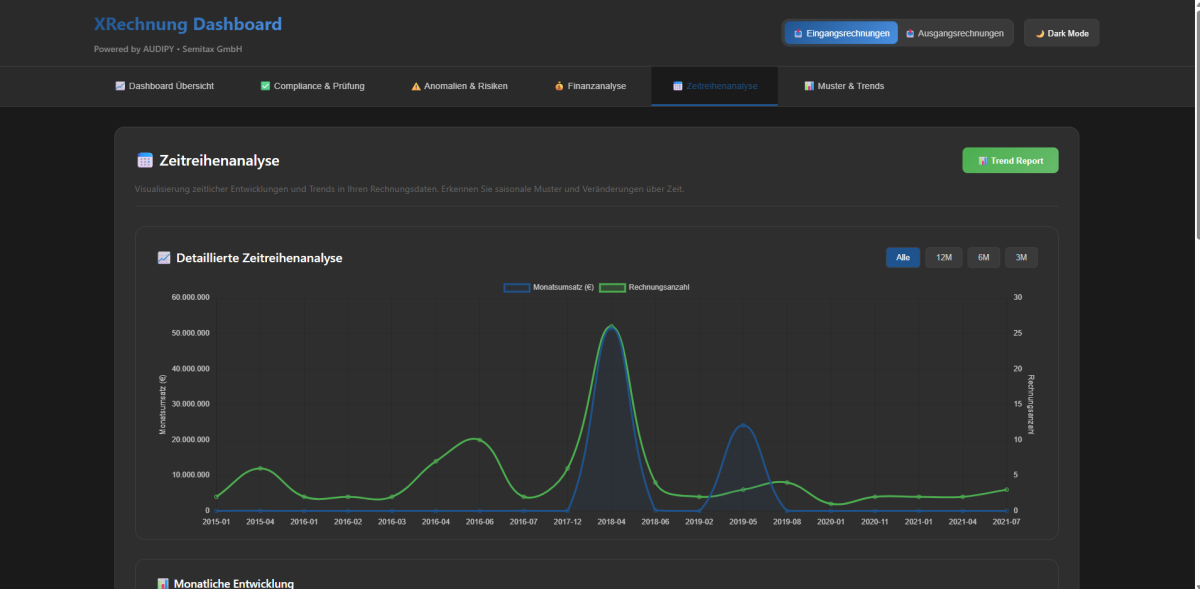The image size is (1200, 589).
Task: Switch to Eingangsrechnungen view
Action: tap(841, 33)
